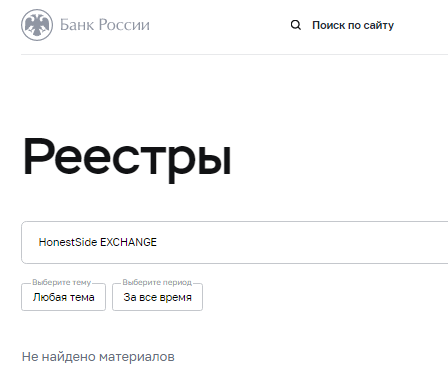Viewport: 448px width, 375px height.
Task: Open the "Поиск по сайту" site search
Action: (x=353, y=25)
